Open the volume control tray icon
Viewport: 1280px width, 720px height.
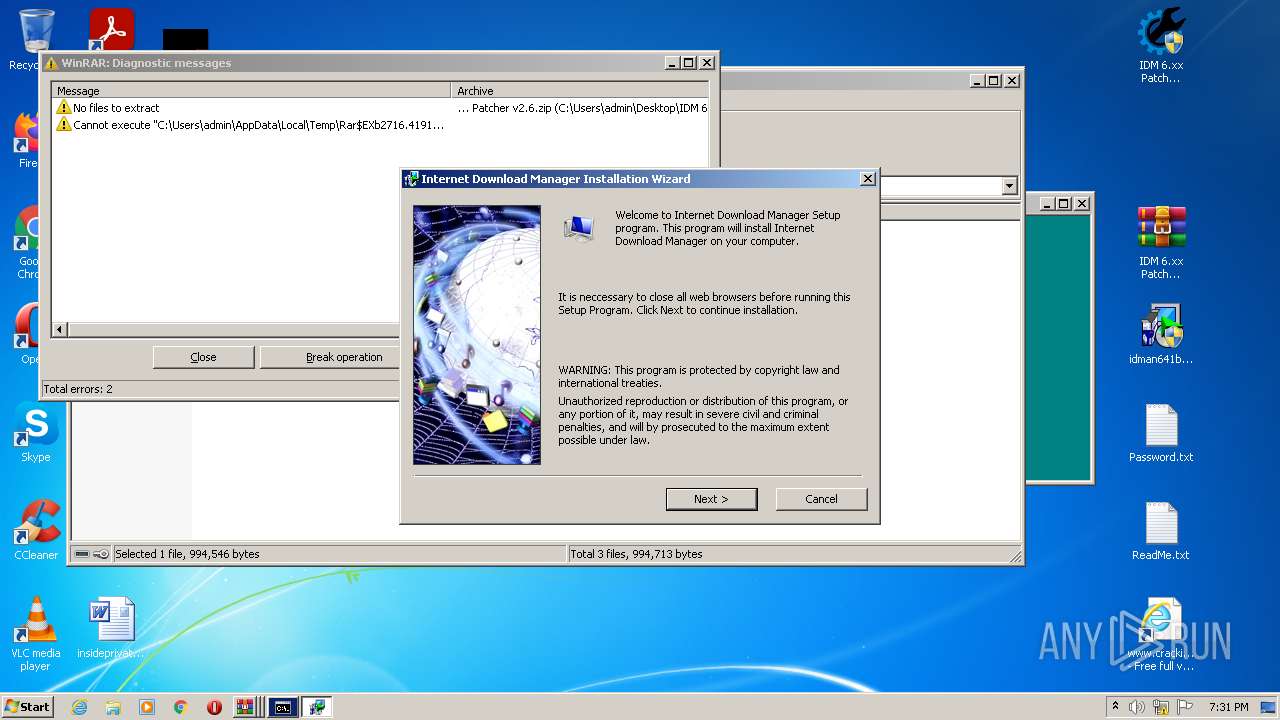pyautogui.click(x=1137, y=707)
